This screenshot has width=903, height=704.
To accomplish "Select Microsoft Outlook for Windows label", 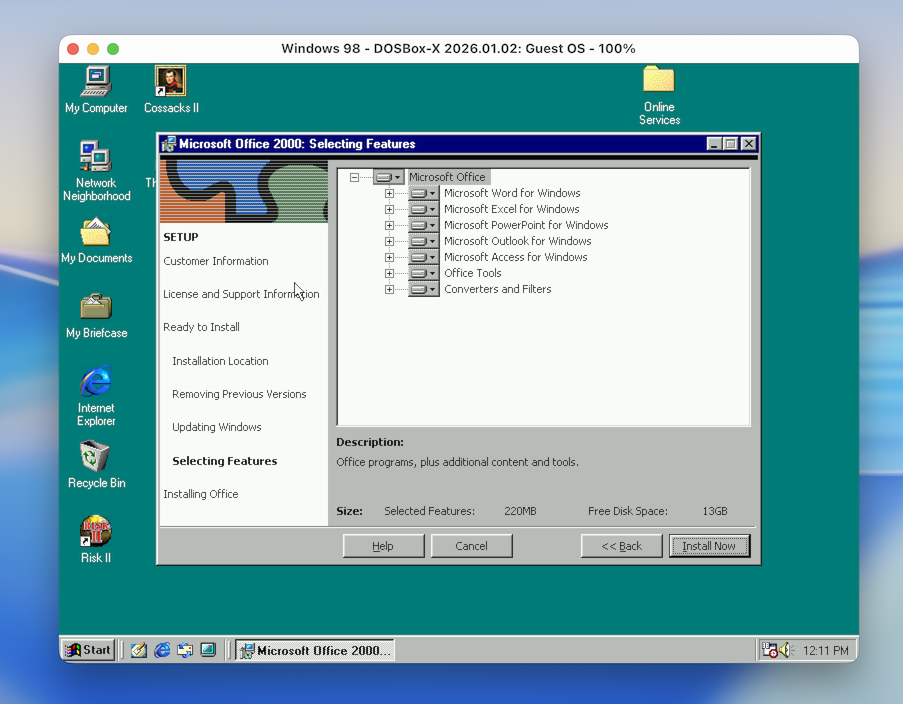I will click(x=517, y=241).
